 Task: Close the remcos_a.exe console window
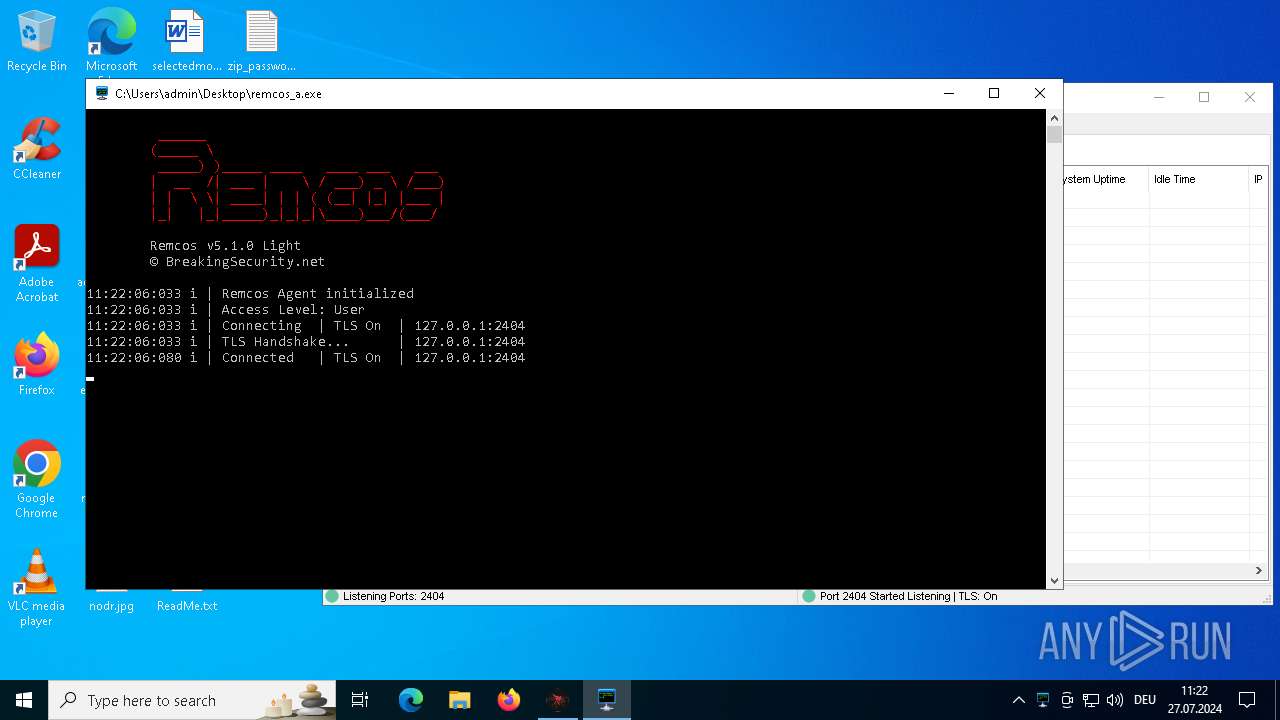click(x=1040, y=93)
